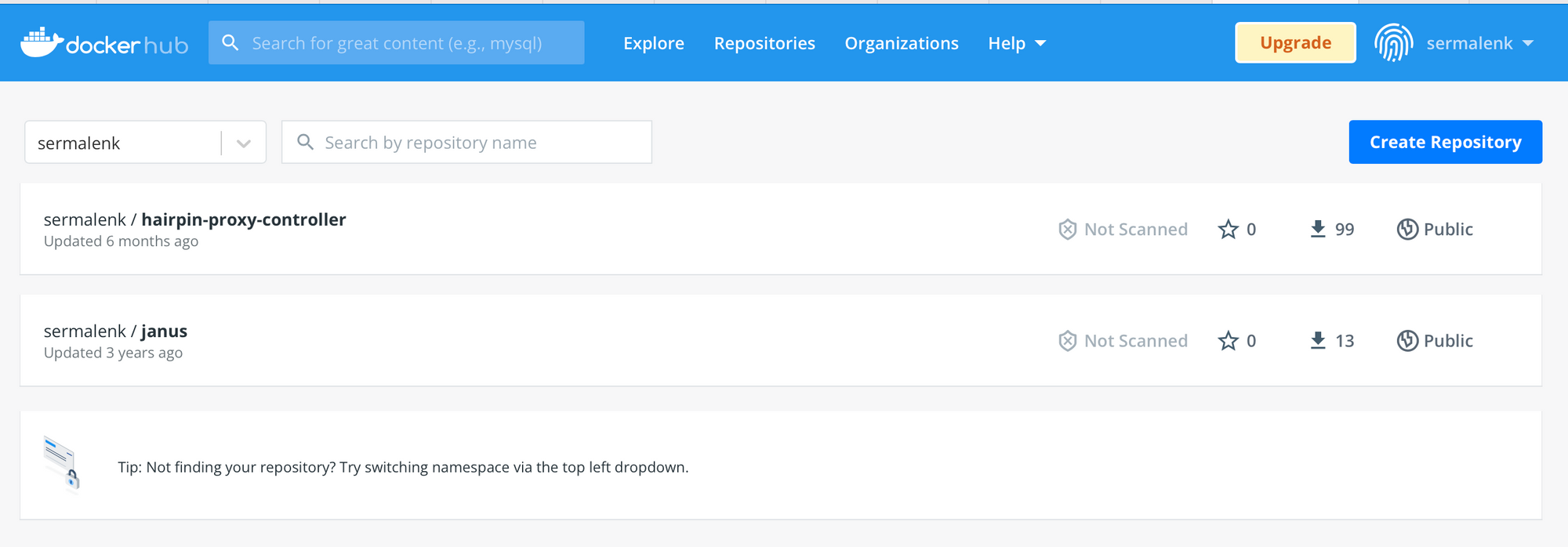This screenshot has width=1568, height=547.
Task: Navigate to Organizations
Action: (x=901, y=43)
